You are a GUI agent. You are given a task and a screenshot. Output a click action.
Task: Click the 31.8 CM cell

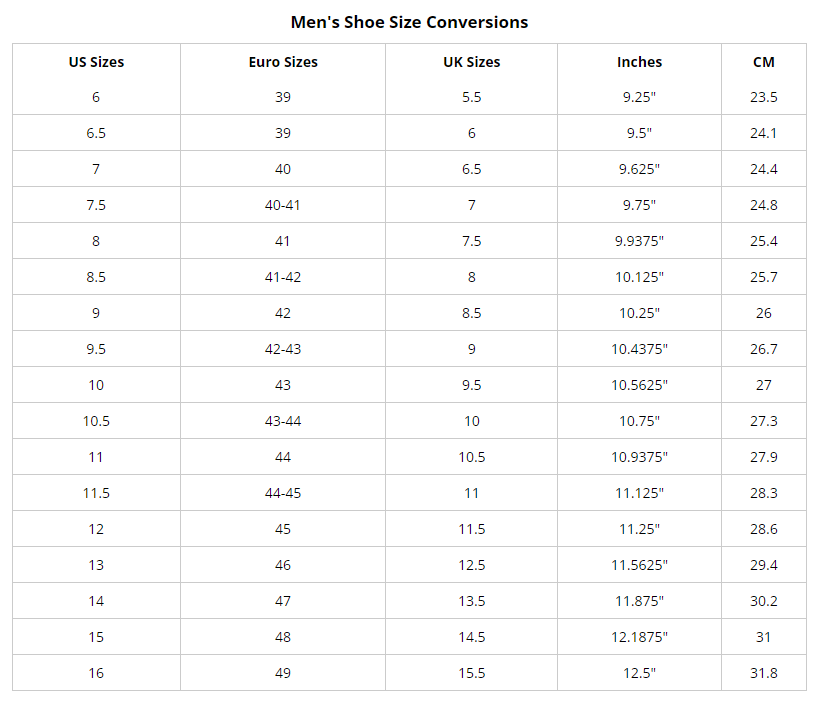pos(764,673)
